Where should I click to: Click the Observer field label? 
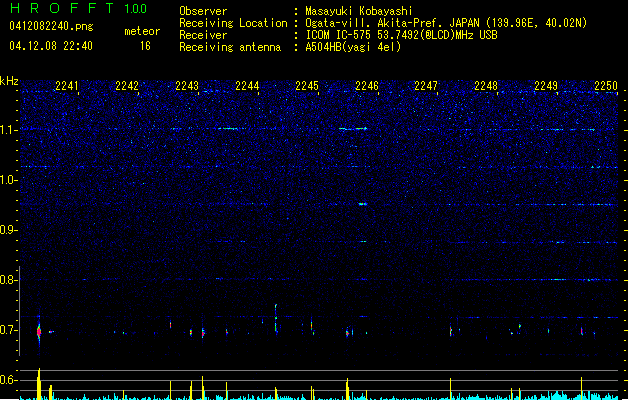pos(203,11)
